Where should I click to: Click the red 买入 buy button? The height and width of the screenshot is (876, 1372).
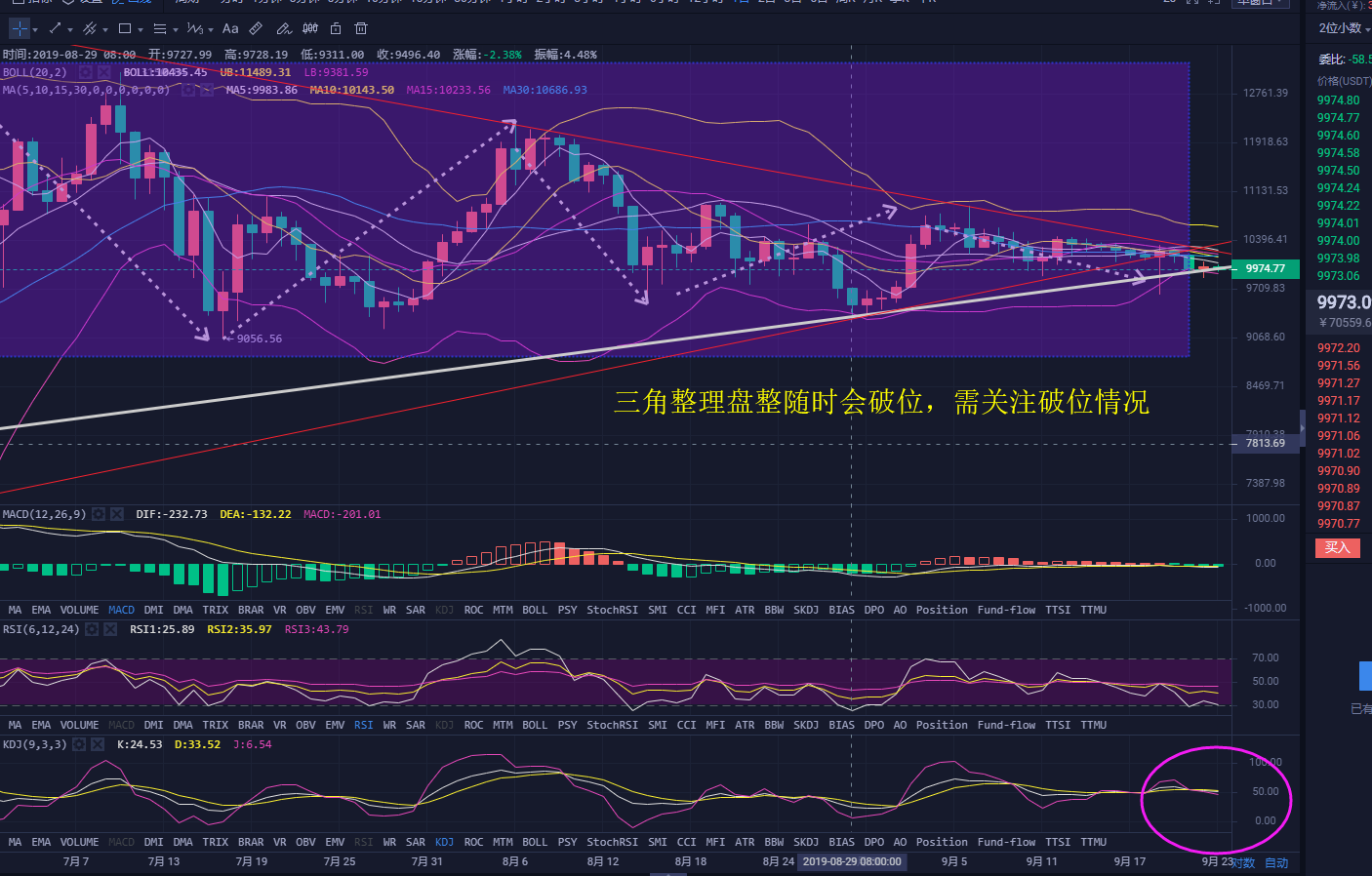[x=1337, y=547]
